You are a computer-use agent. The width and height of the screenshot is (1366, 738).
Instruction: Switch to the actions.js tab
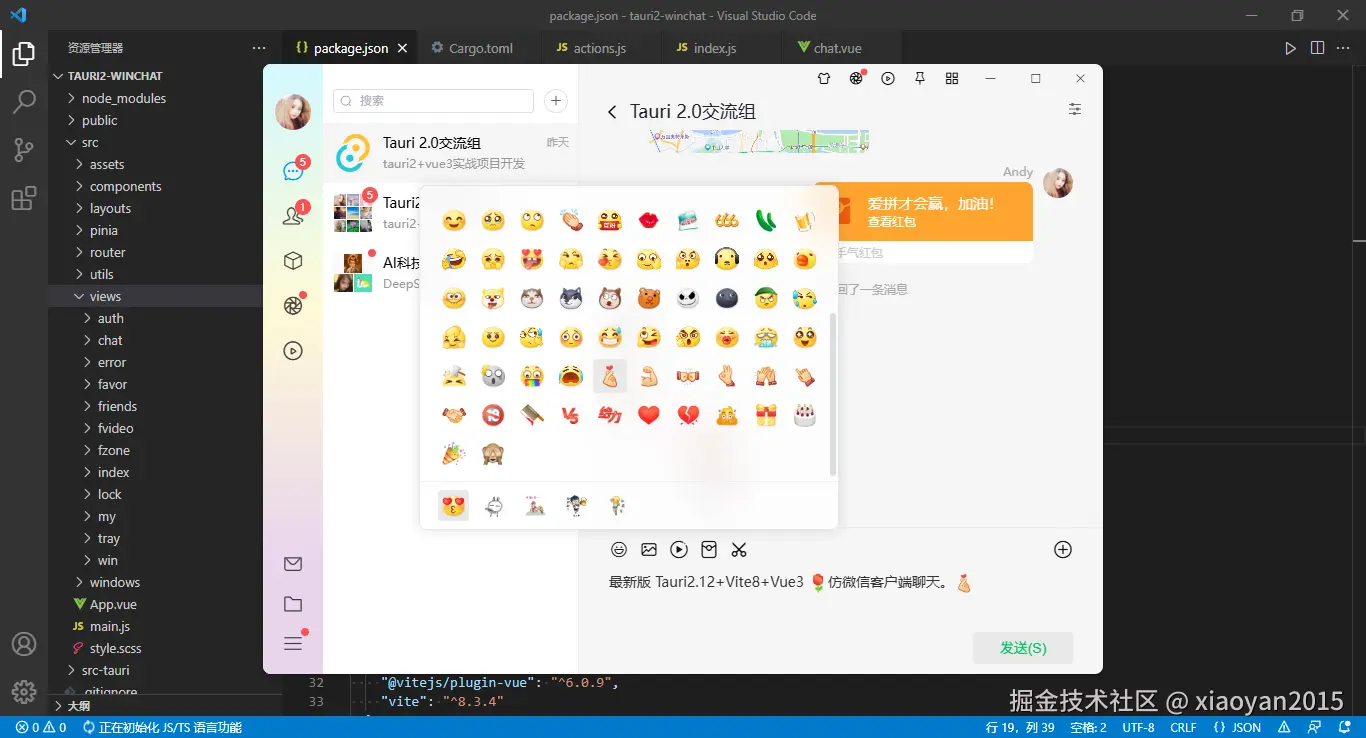[600, 48]
